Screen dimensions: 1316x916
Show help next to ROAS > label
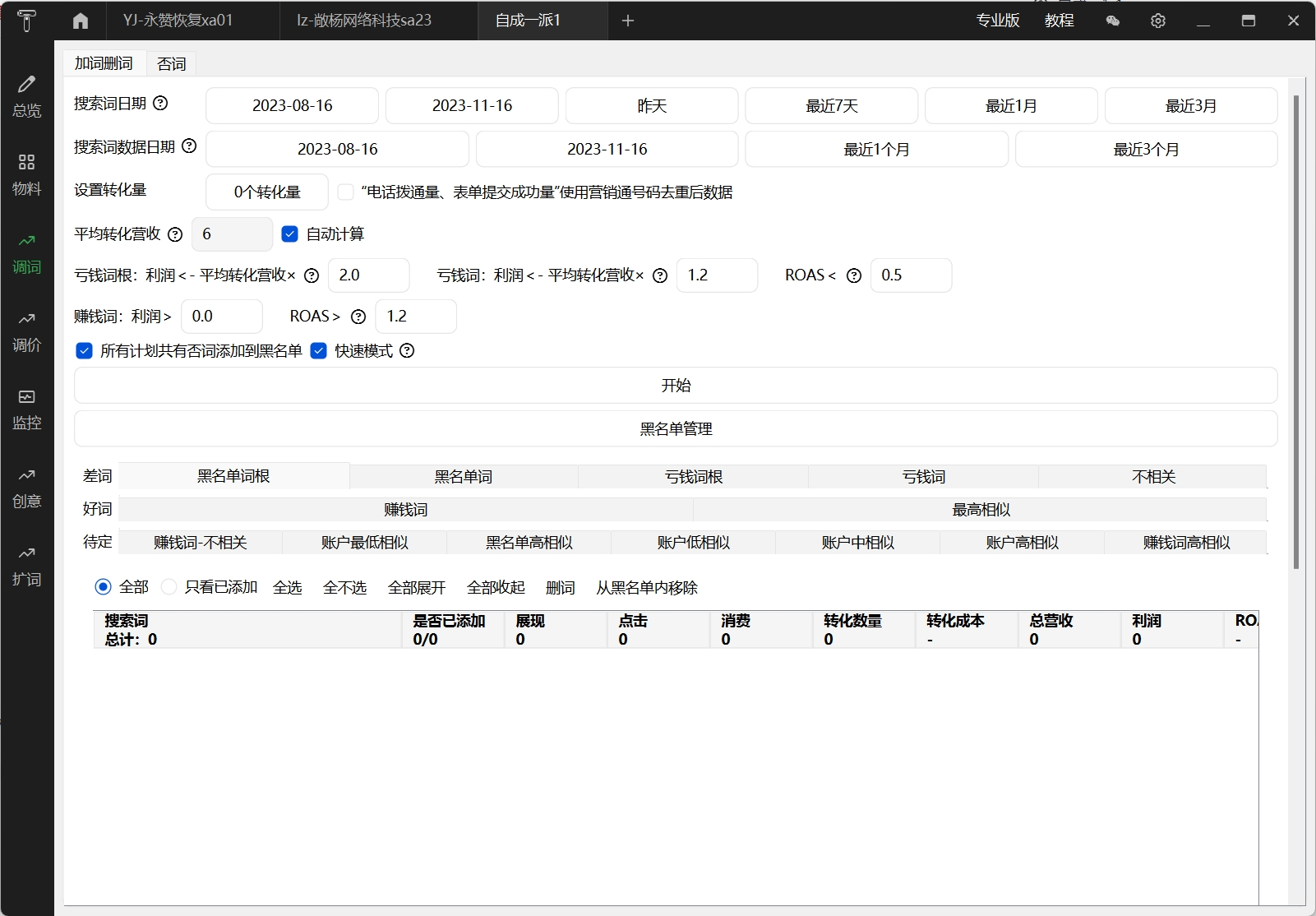(358, 317)
